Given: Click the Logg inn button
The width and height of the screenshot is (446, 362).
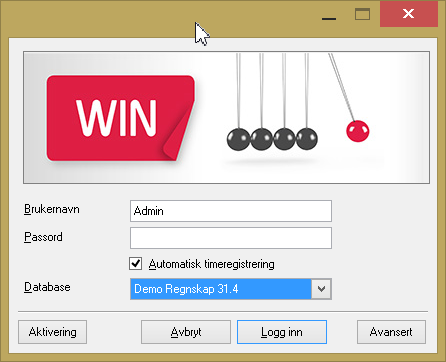Looking at the screenshot, I should point(282,332).
